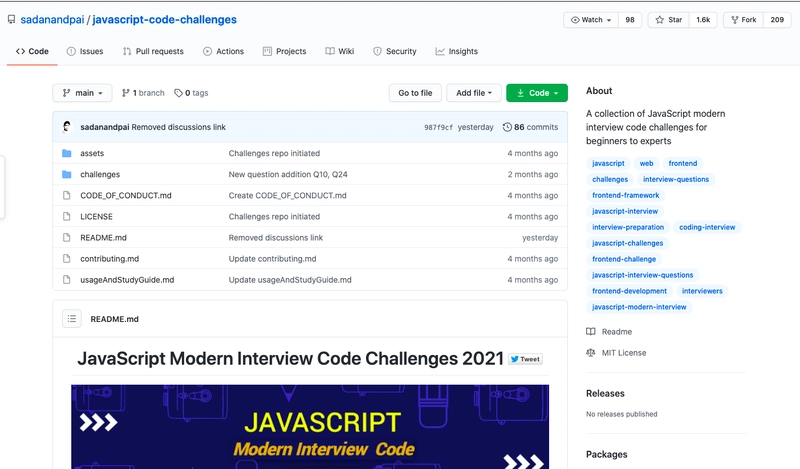Click the scales icon beside MIT License
Viewport: 800px width, 469px height.
[x=591, y=353]
